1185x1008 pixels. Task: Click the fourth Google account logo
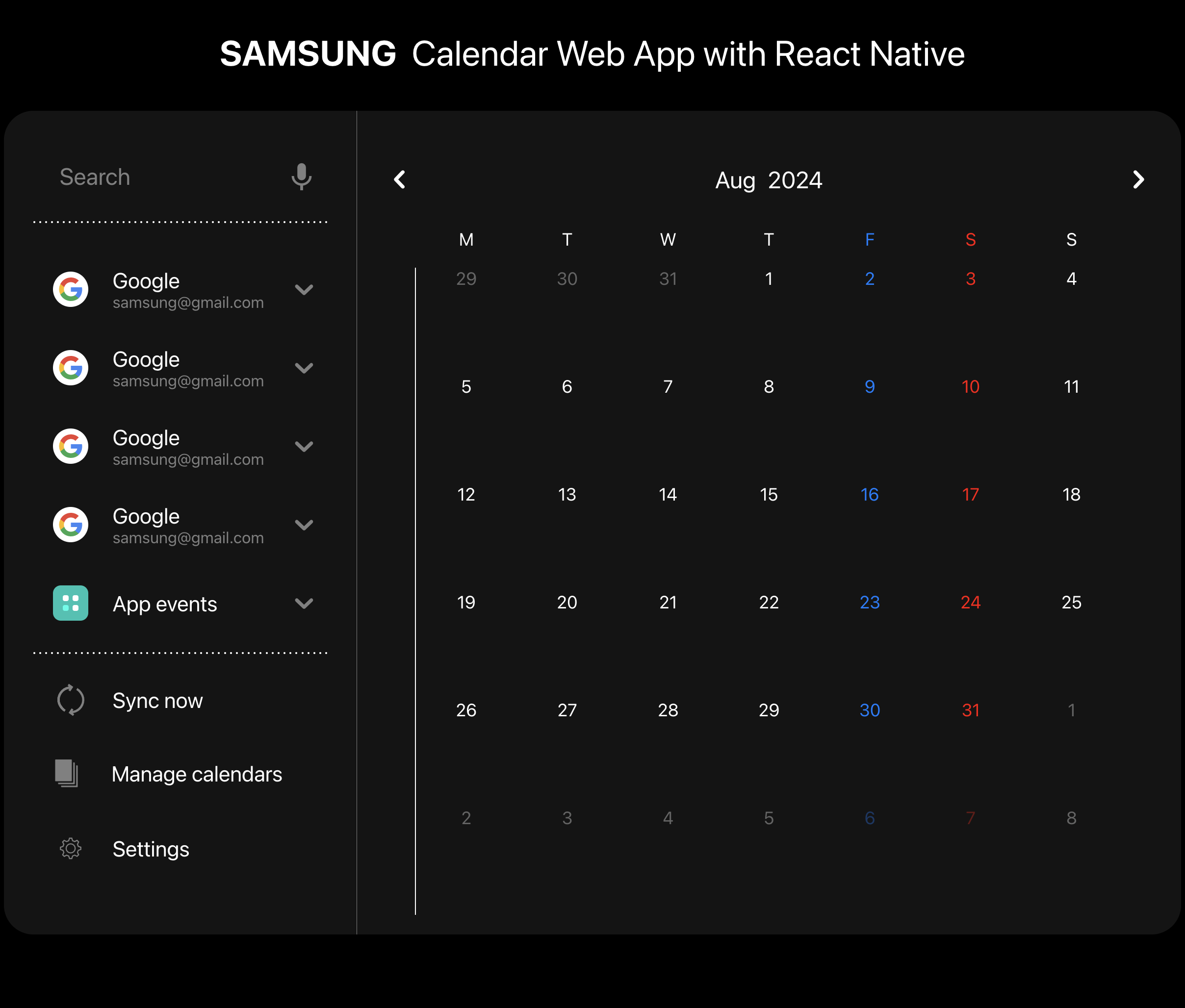tap(70, 525)
